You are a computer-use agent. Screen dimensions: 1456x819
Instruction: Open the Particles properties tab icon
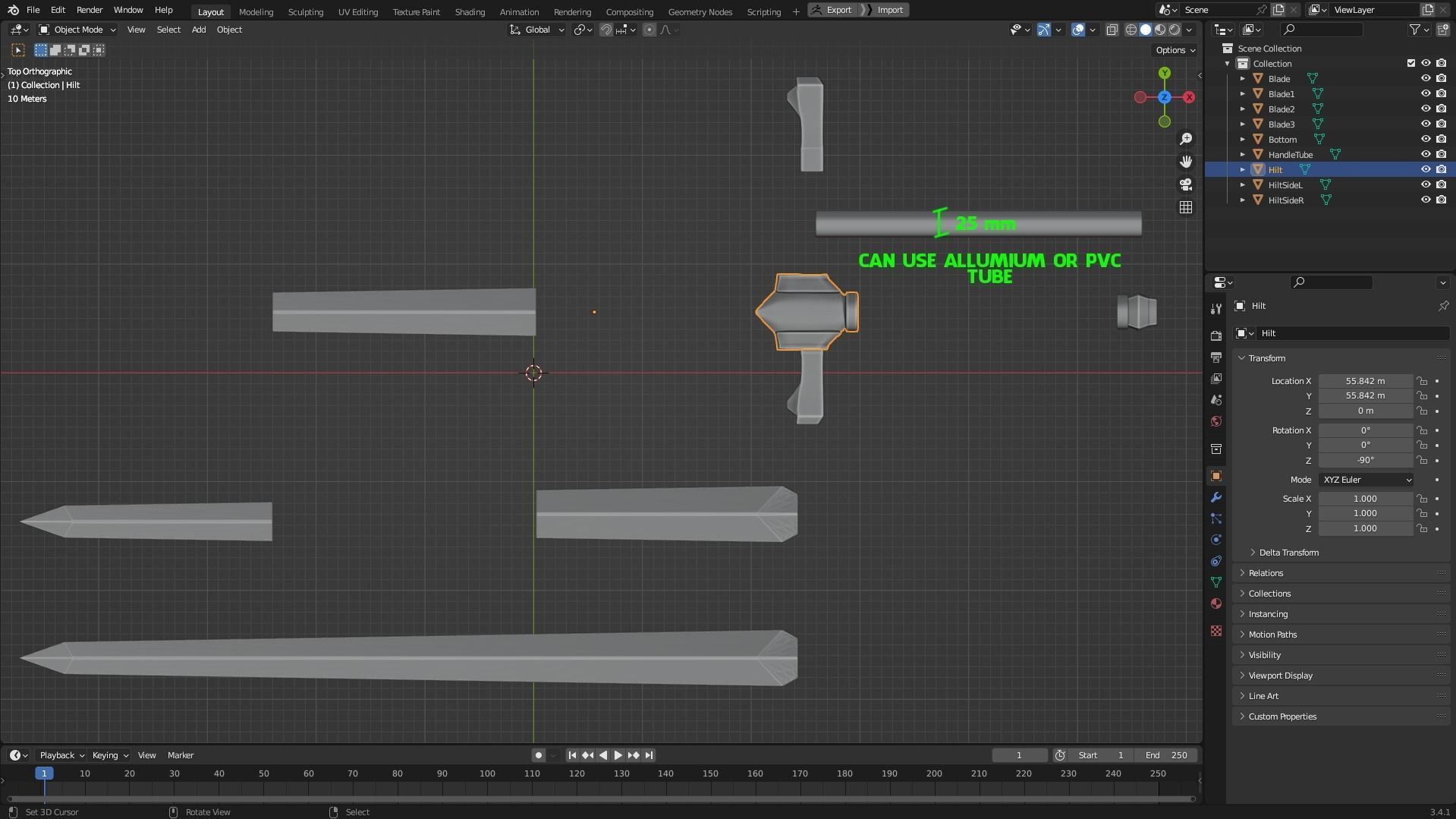(1216, 518)
